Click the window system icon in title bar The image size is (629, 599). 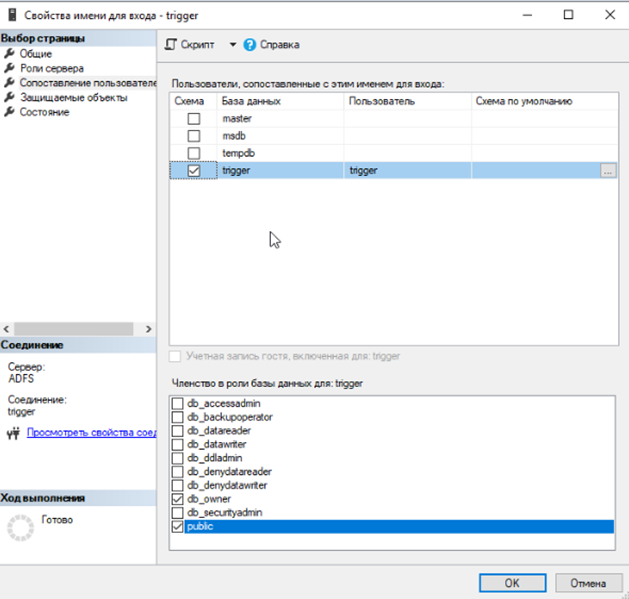pos(12,15)
